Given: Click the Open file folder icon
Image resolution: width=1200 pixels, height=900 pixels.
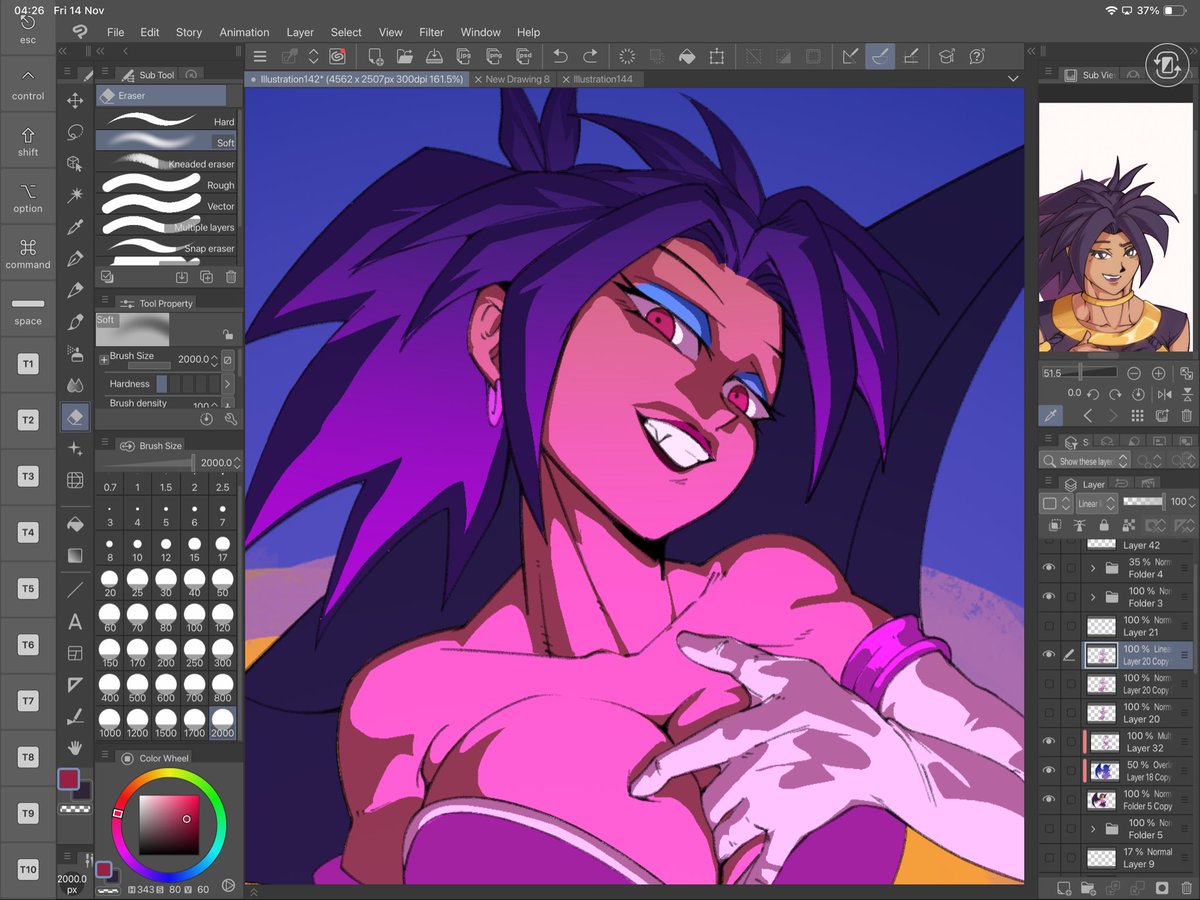Looking at the screenshot, I should coord(405,56).
